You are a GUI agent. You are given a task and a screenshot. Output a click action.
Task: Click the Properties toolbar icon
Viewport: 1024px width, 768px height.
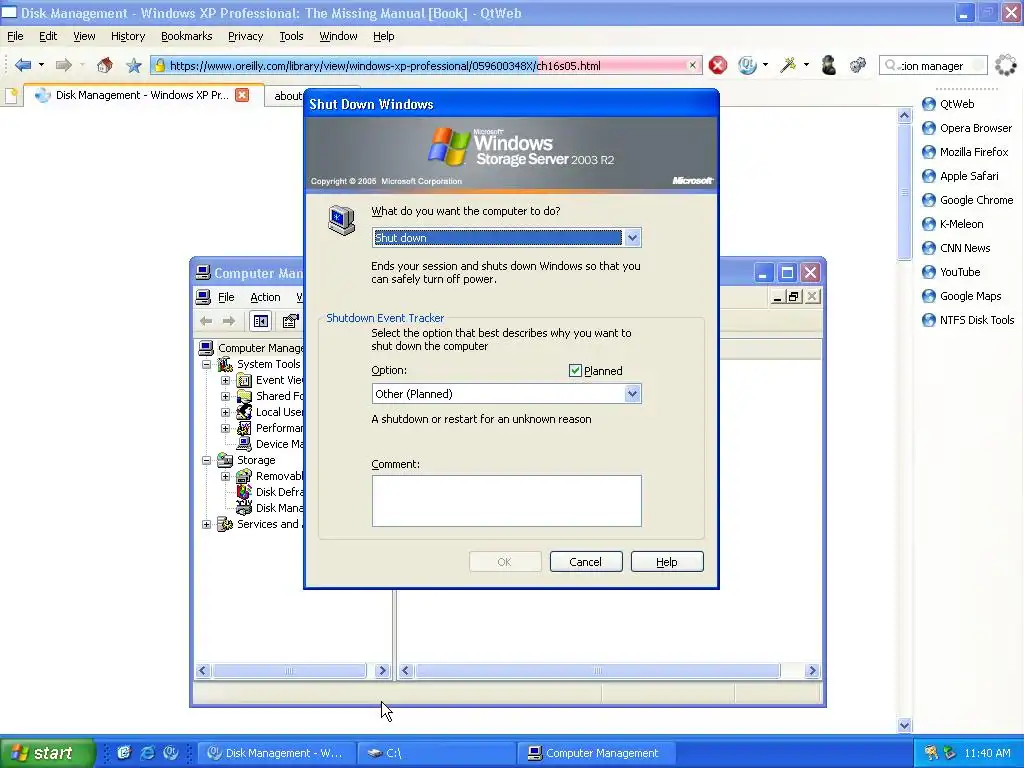pos(290,321)
